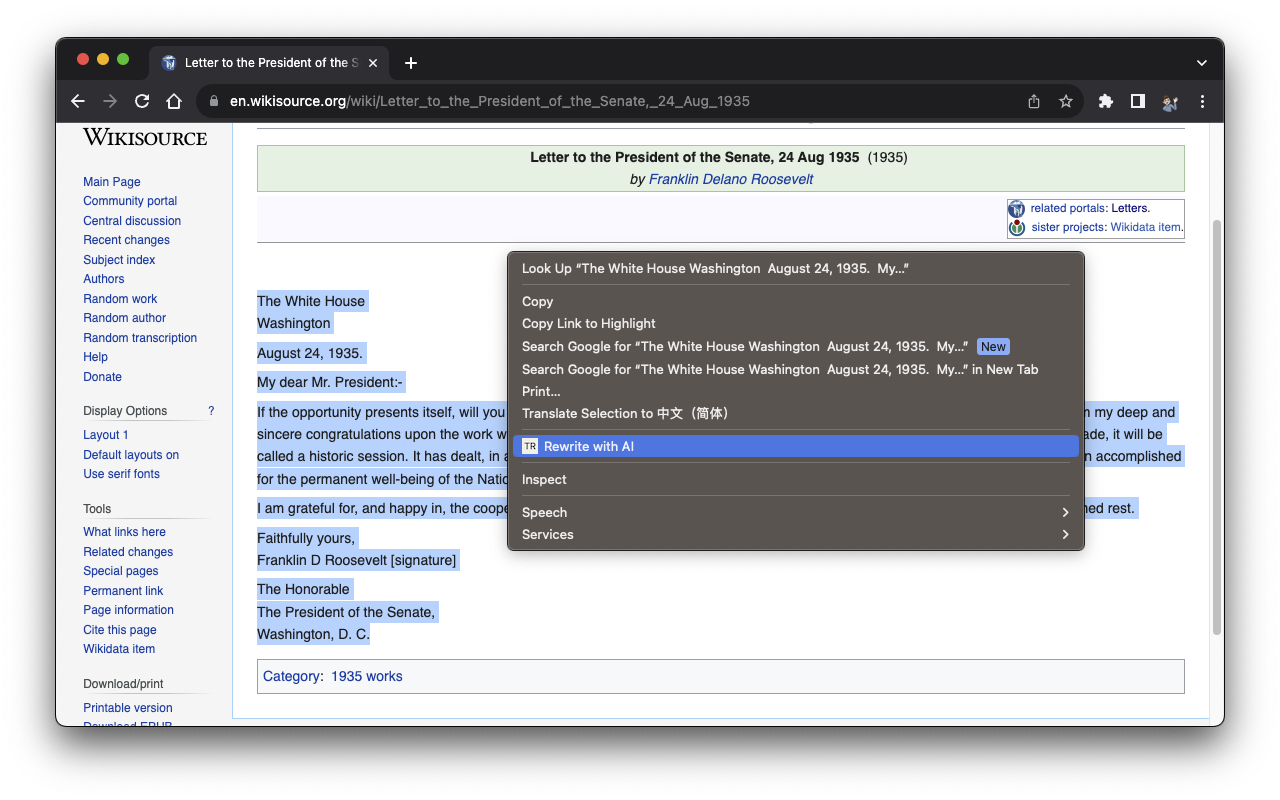Visit the 1935 works category link
Image resolution: width=1280 pixels, height=800 pixels.
pyautogui.click(x=366, y=676)
